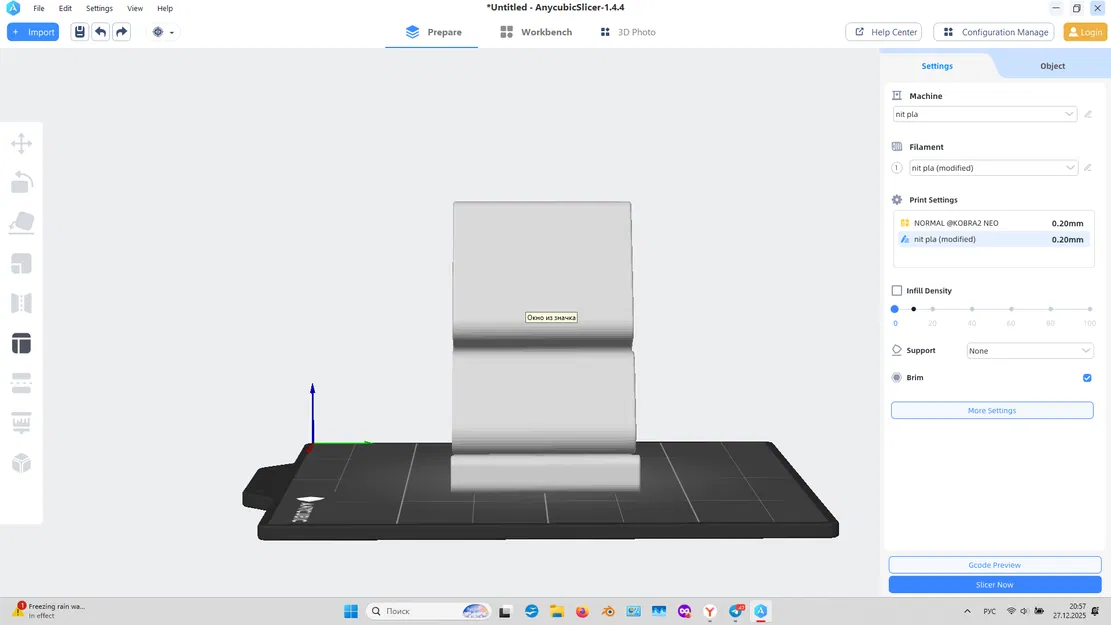
Task: Open Blender from the taskbar
Action: click(x=608, y=611)
